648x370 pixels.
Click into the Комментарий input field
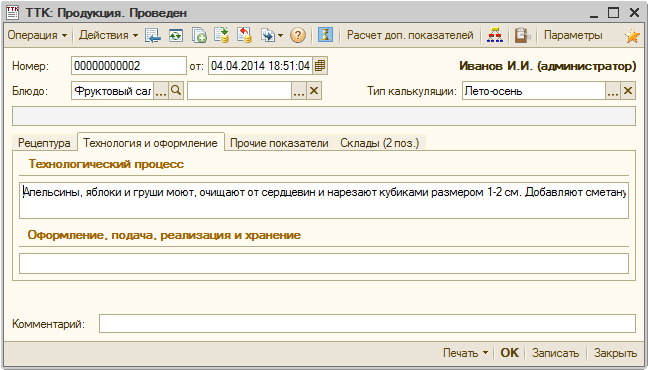pyautogui.click(x=367, y=324)
